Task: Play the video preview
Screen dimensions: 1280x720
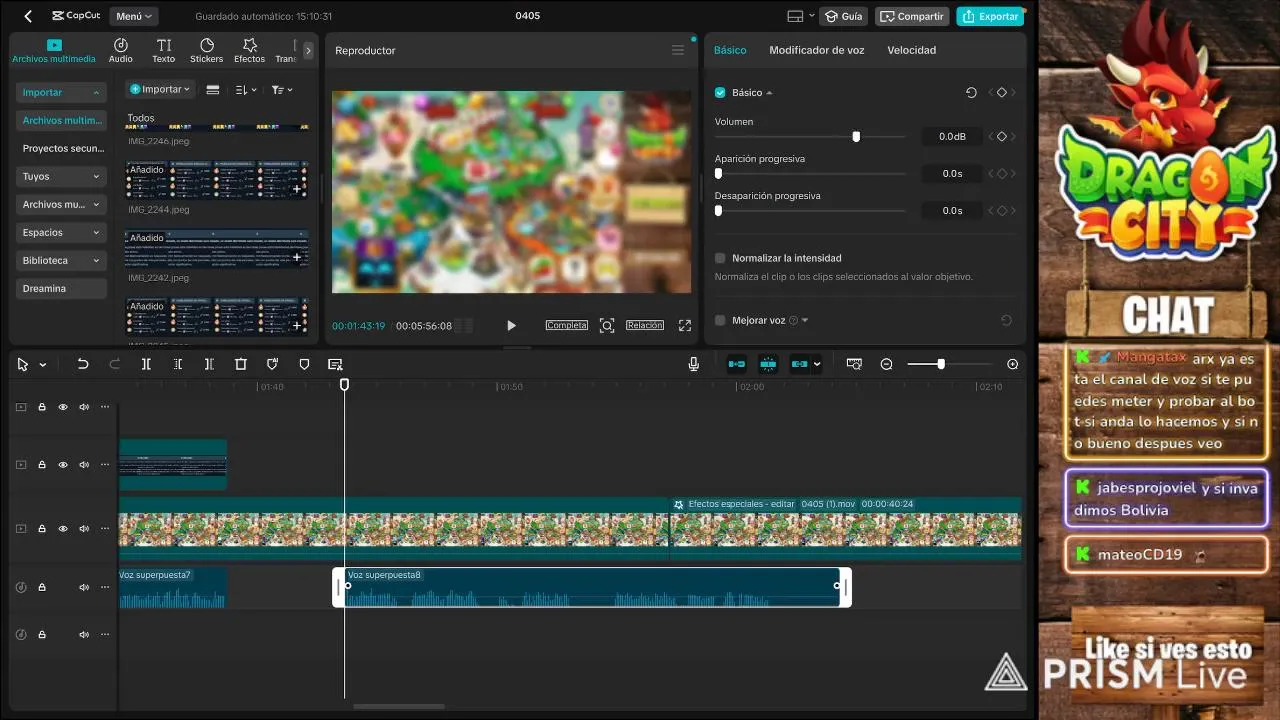Action: point(511,325)
